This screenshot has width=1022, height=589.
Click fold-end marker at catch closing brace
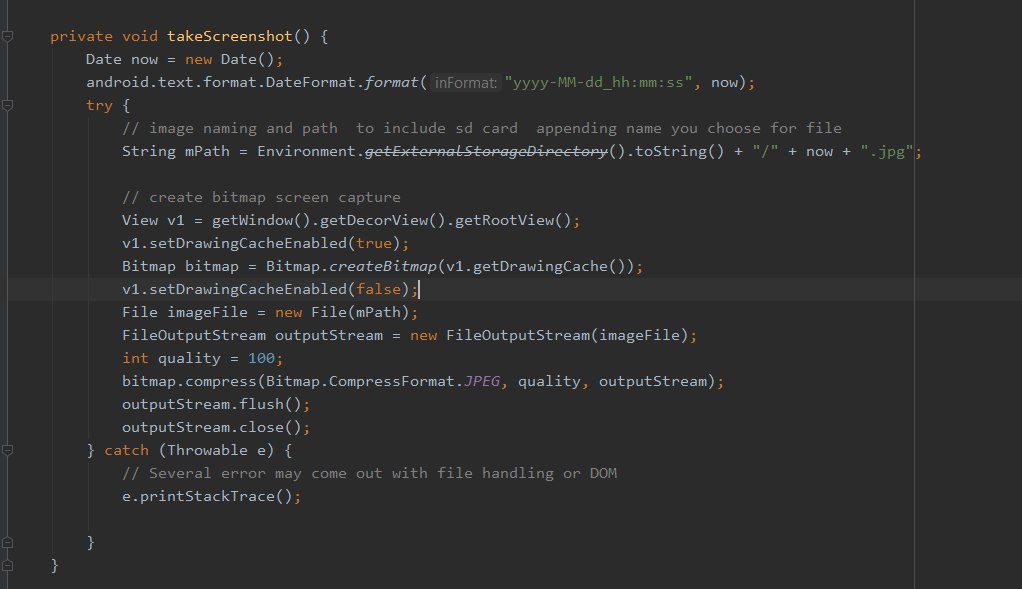click(x=7, y=542)
